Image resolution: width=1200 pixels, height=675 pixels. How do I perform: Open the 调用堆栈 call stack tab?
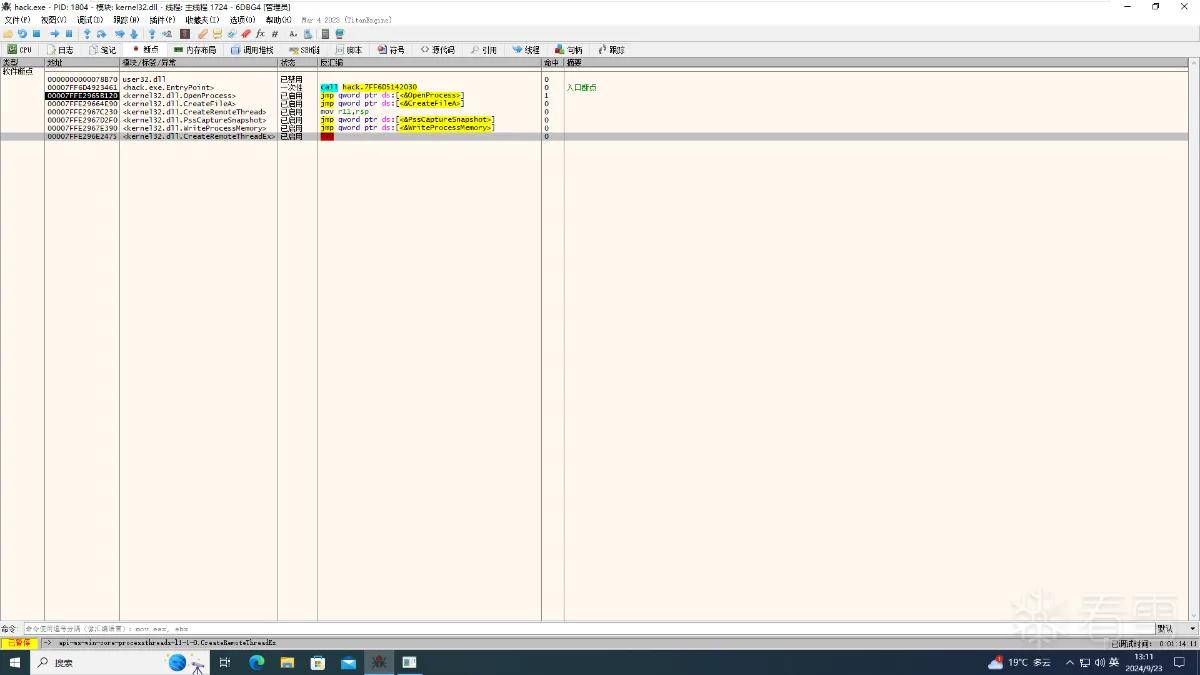(x=252, y=49)
